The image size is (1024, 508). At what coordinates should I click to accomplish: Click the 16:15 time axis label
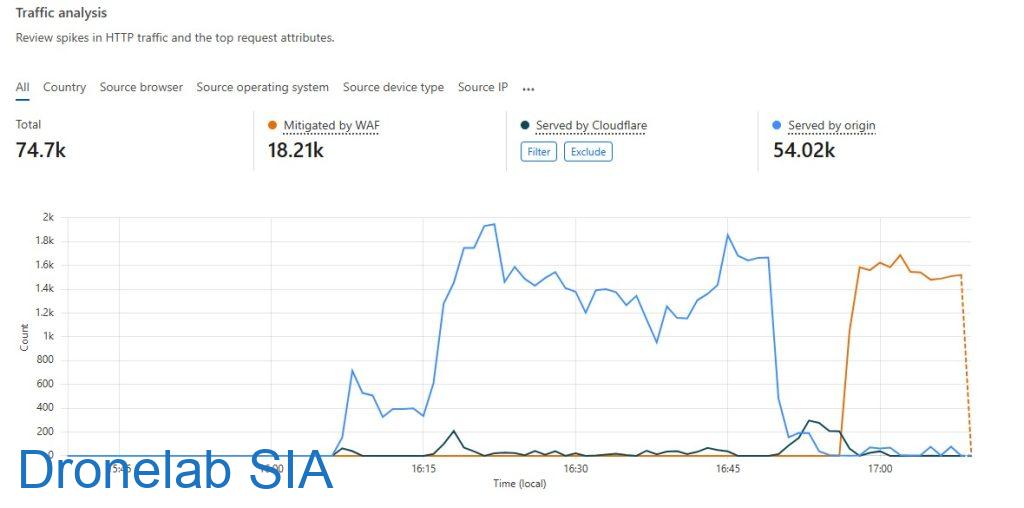point(423,468)
